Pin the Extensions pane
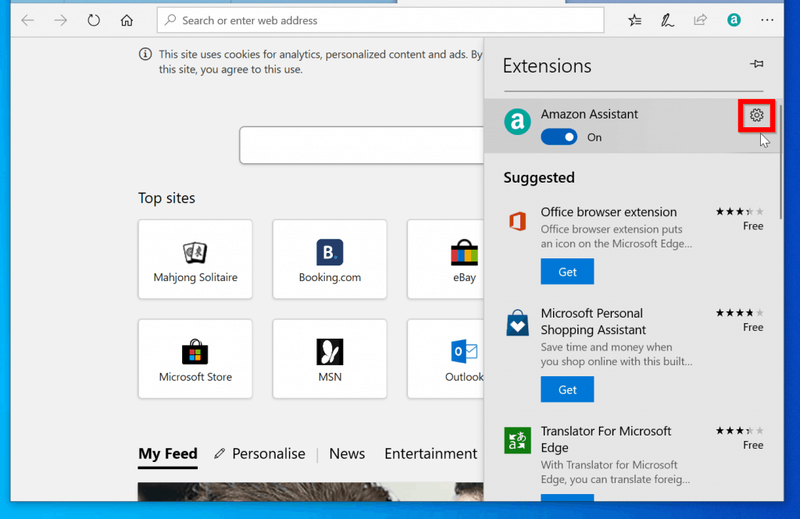 tap(757, 64)
